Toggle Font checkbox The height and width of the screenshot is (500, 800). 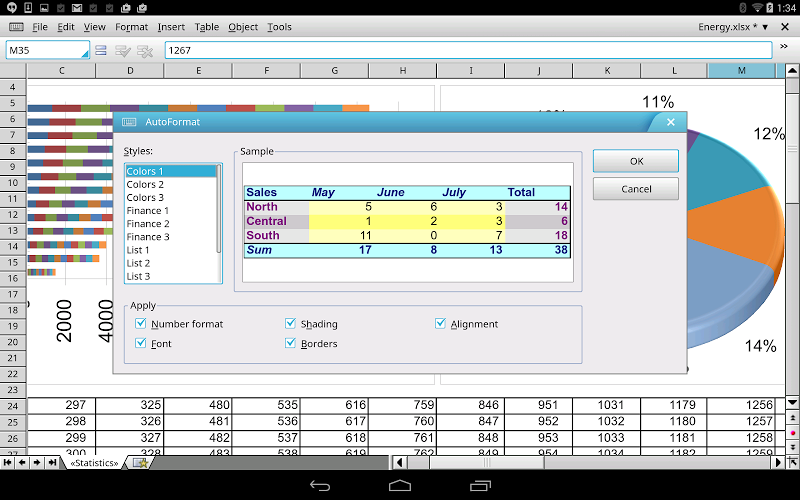(141, 343)
